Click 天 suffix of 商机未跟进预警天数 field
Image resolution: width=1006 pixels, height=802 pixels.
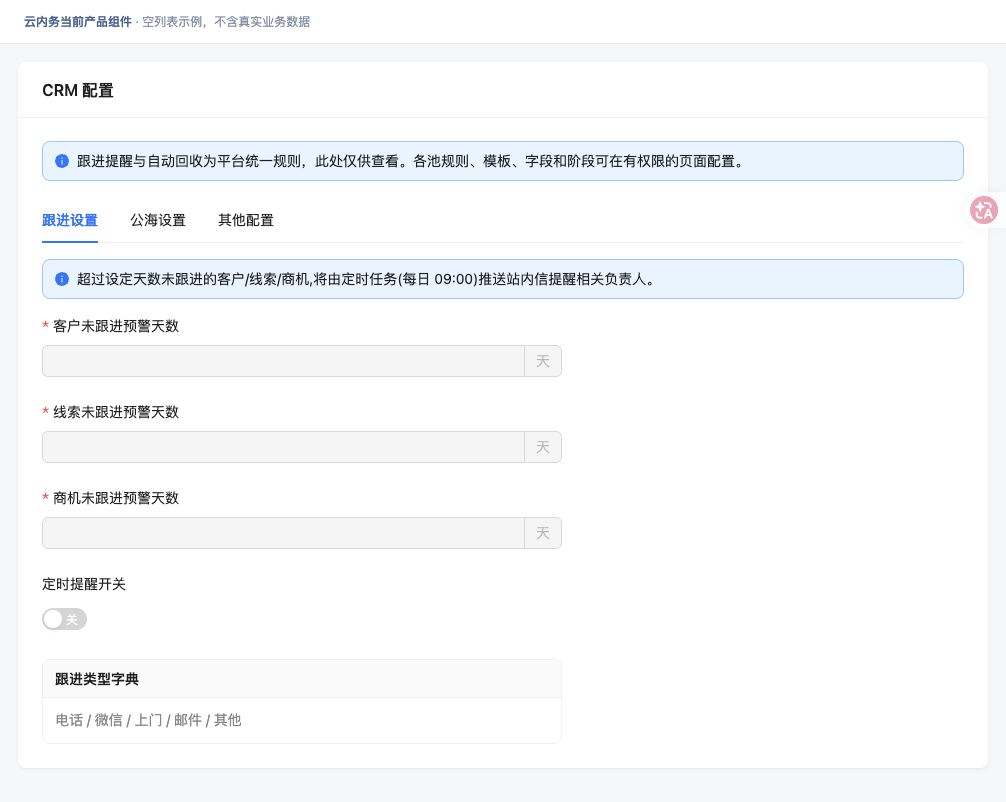click(x=543, y=533)
